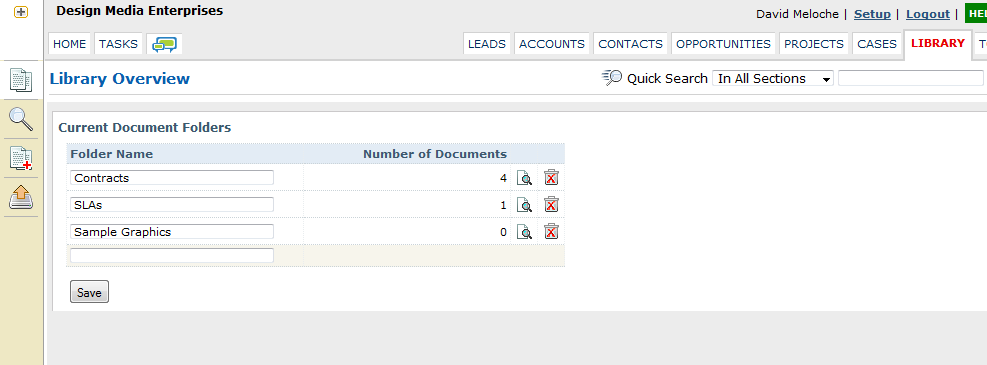Go to the HOME tab
Image resolution: width=987 pixels, height=365 pixels.
coord(69,44)
